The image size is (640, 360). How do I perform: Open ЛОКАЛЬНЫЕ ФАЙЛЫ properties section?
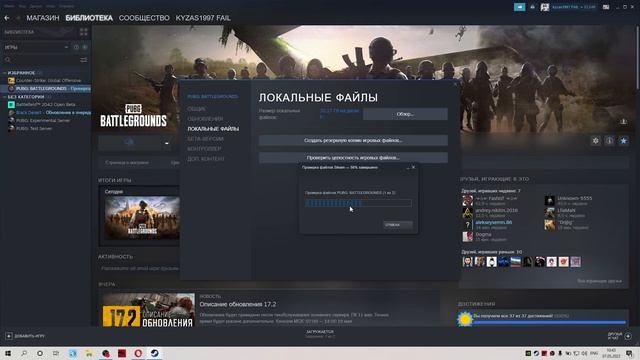tap(213, 129)
